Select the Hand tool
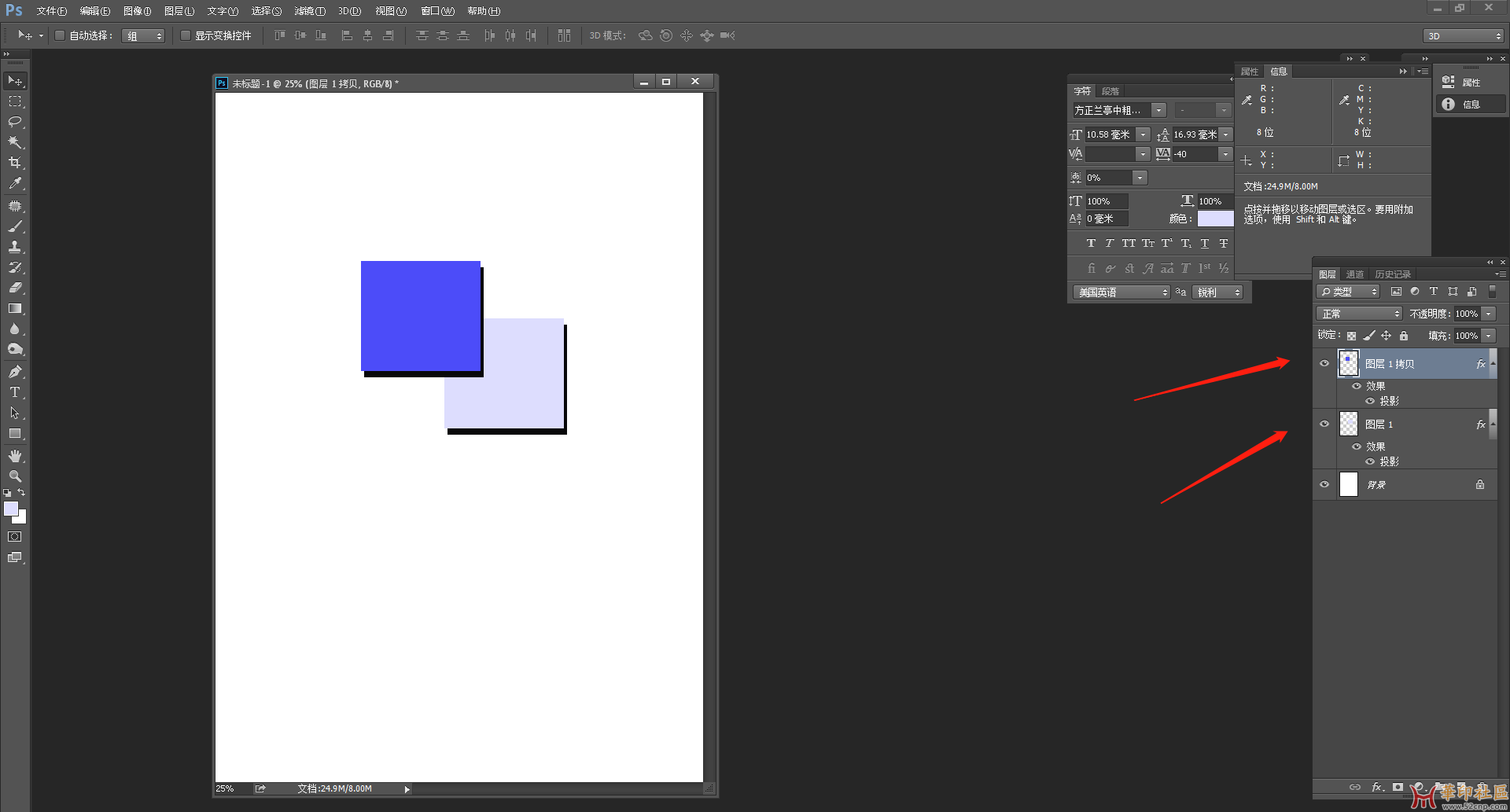Viewport: 1510px width, 812px height. pos(15,456)
